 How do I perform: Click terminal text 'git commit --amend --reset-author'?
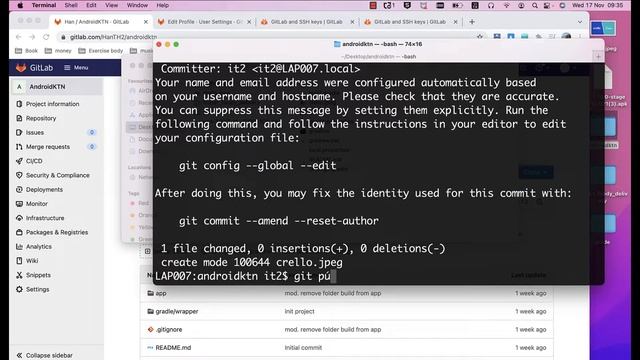pyautogui.click(x=279, y=221)
